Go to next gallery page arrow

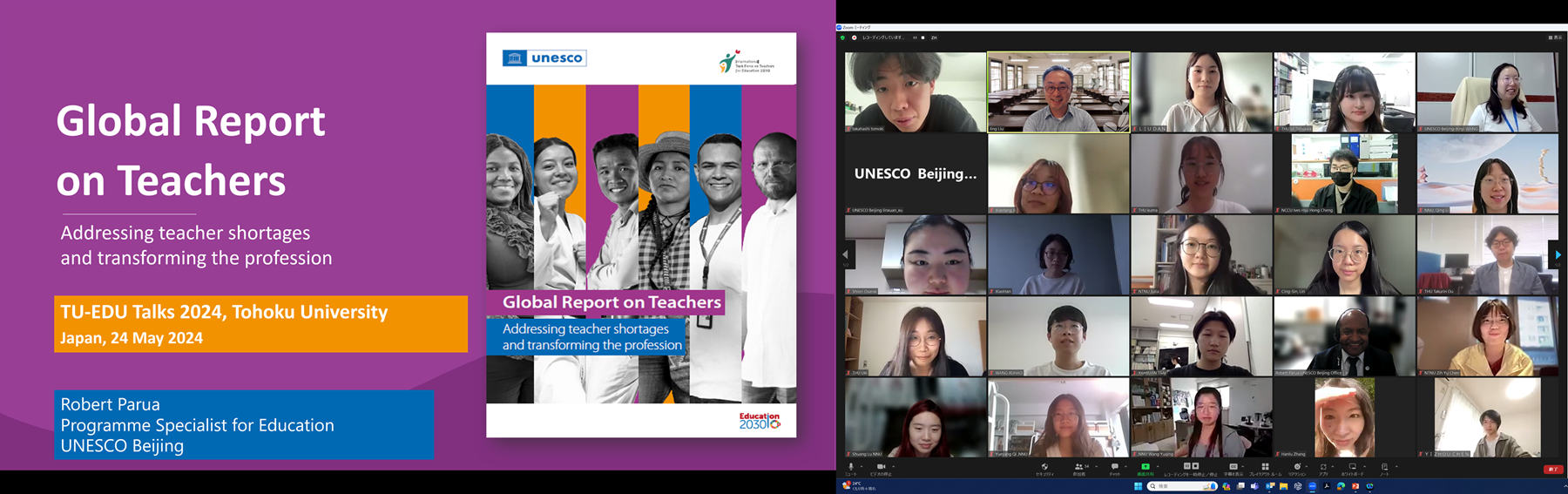click(1558, 254)
